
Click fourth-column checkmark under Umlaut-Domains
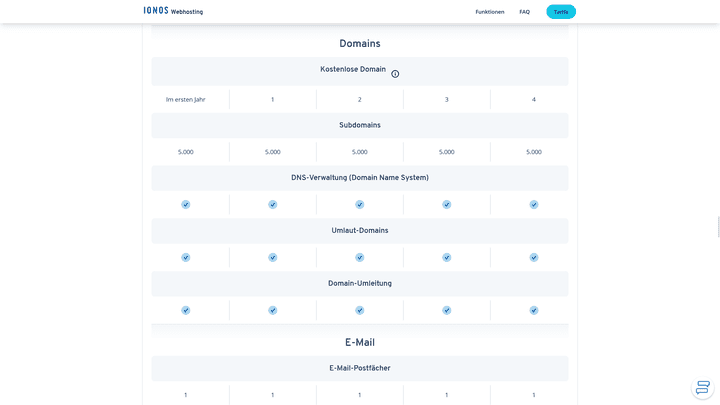(447, 257)
